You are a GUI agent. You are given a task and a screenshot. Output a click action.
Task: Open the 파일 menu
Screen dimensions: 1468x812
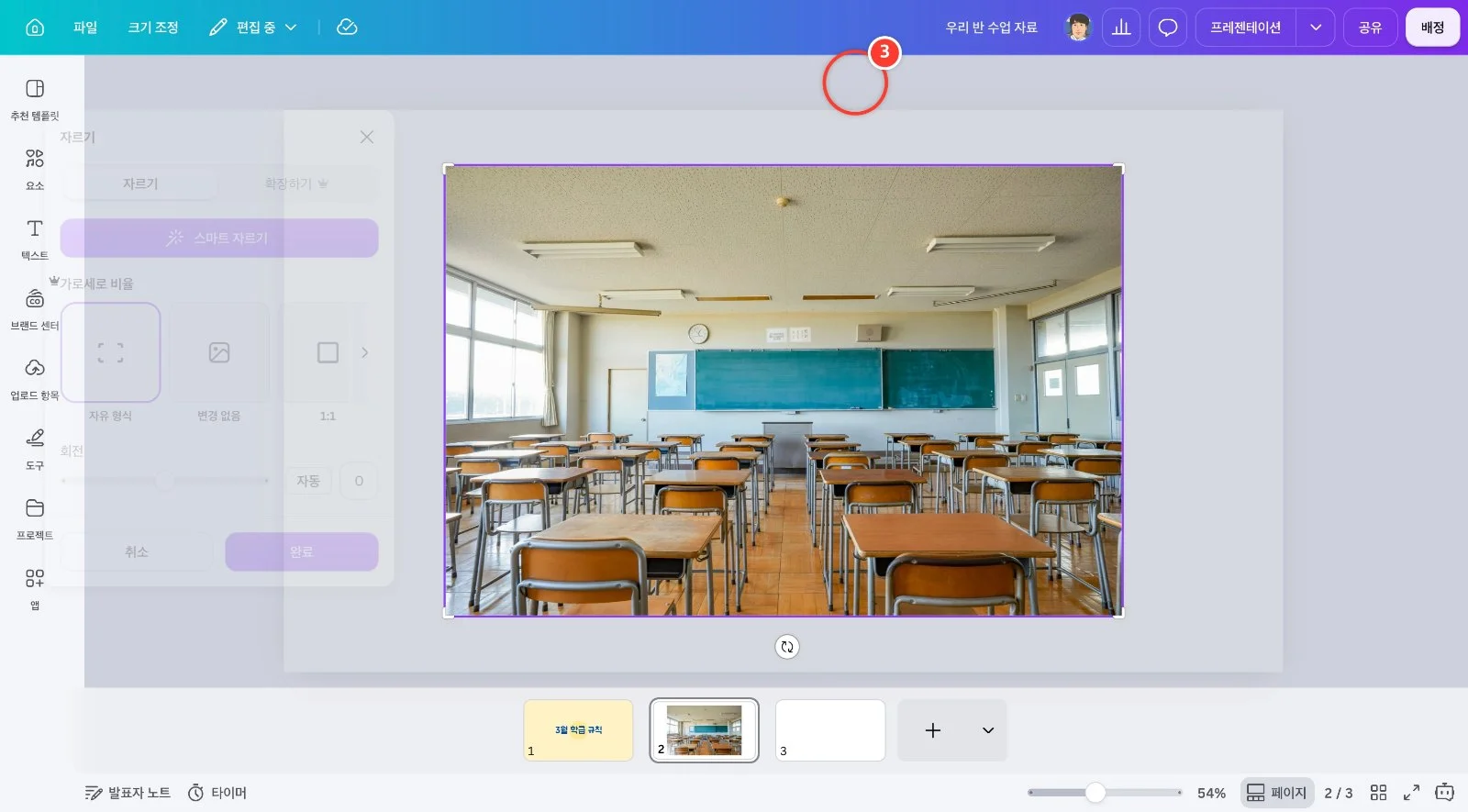tap(85, 28)
